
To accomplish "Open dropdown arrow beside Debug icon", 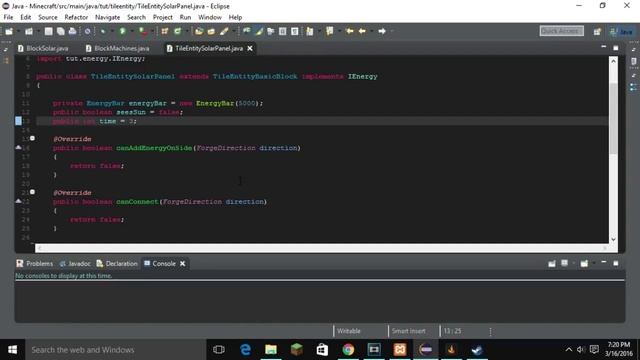I will coord(111,31).
